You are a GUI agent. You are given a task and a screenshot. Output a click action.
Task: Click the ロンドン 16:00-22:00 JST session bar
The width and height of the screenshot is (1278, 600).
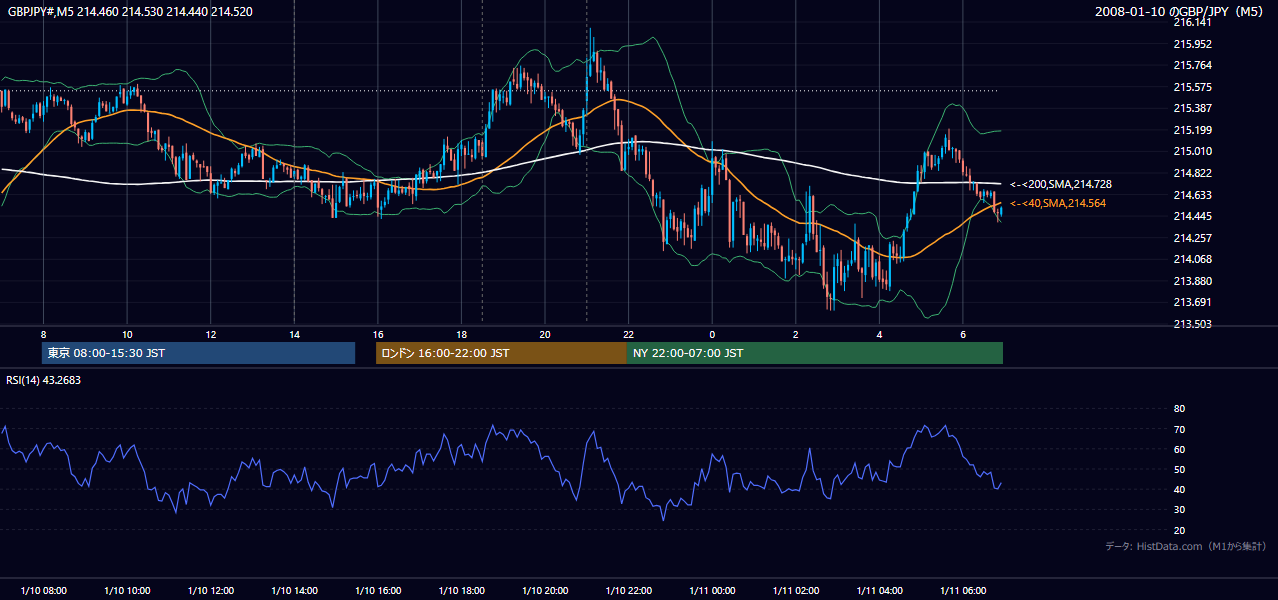pos(501,353)
